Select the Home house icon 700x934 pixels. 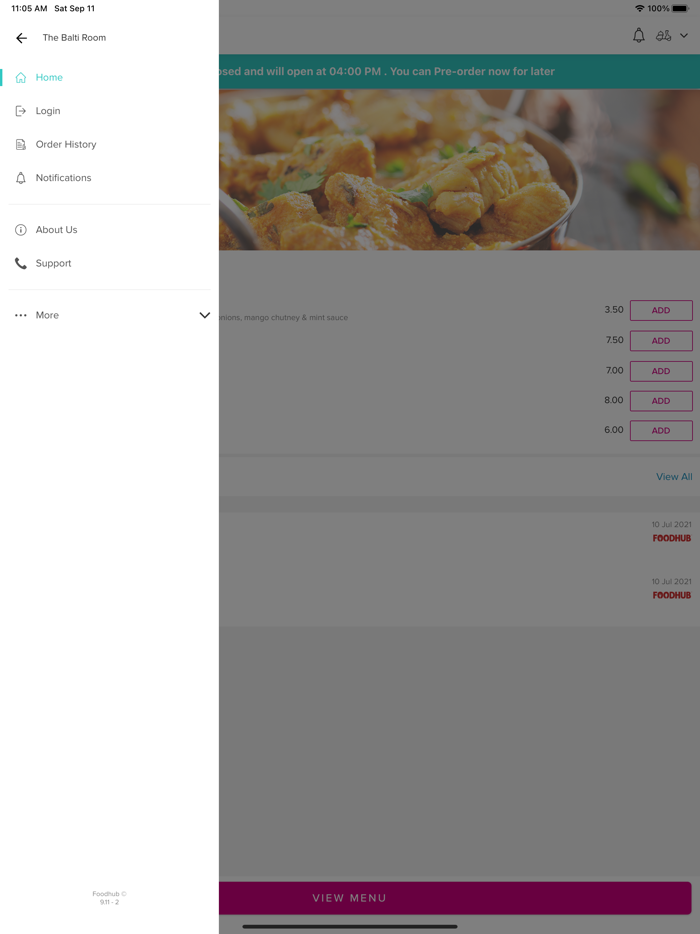tap(21, 77)
